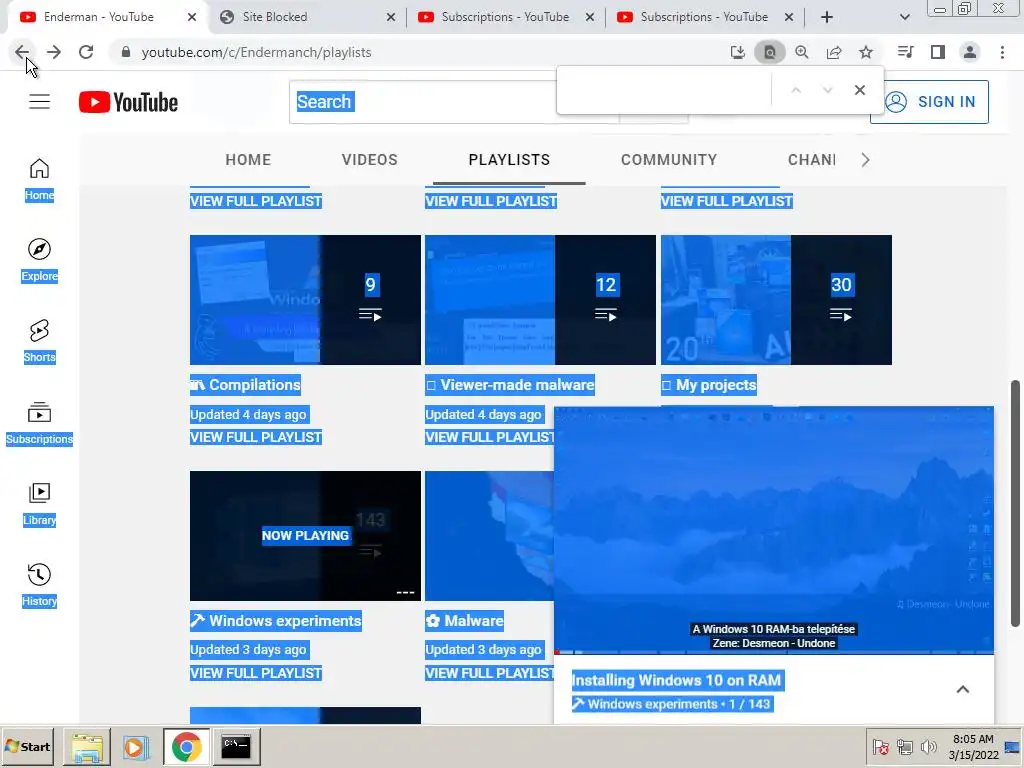Open History in the YouTube sidebar
This screenshot has height=768, width=1024.
[x=39, y=585]
